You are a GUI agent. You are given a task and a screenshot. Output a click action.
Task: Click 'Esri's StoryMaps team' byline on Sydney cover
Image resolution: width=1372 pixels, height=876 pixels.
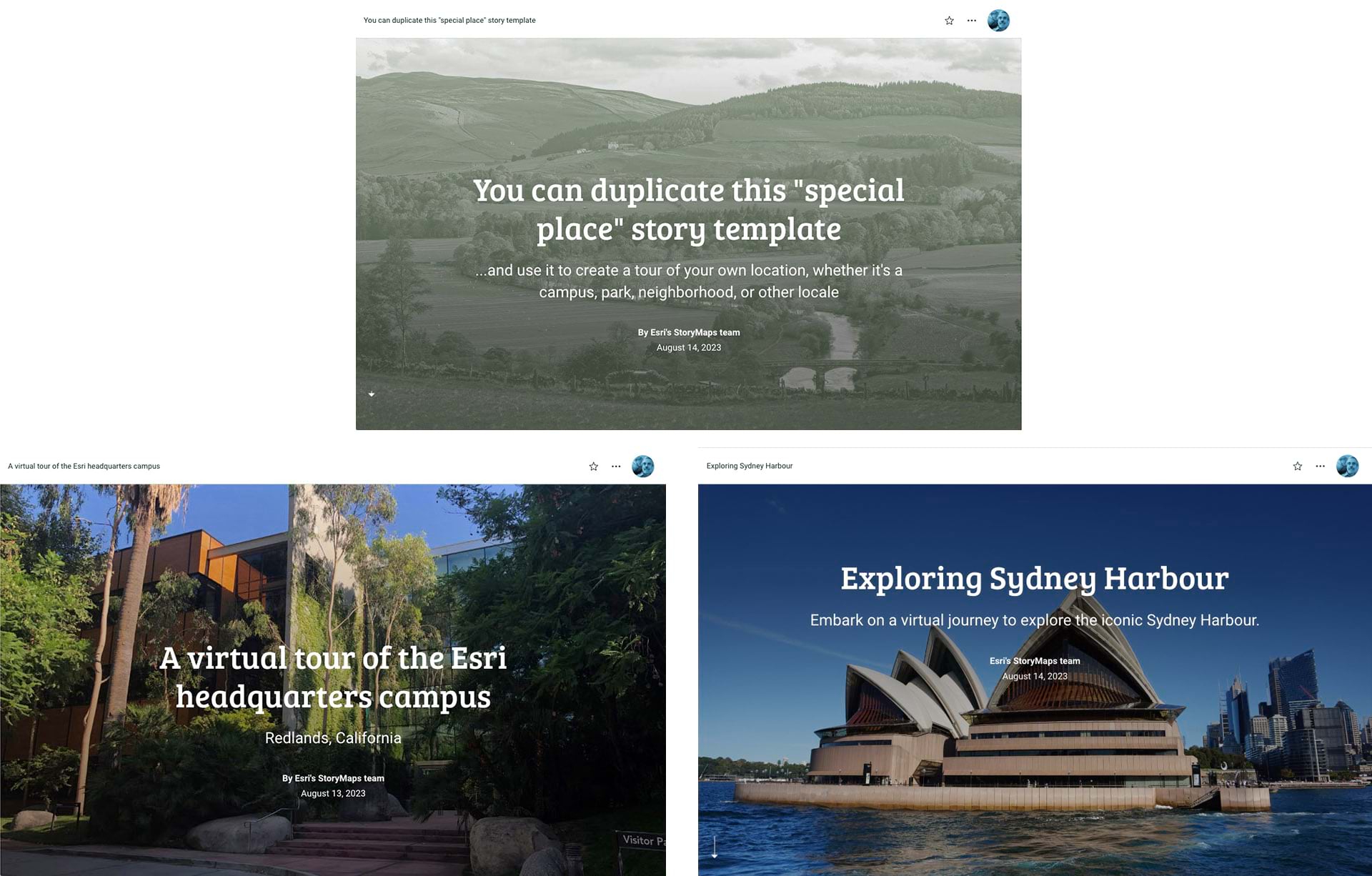pos(1034,661)
